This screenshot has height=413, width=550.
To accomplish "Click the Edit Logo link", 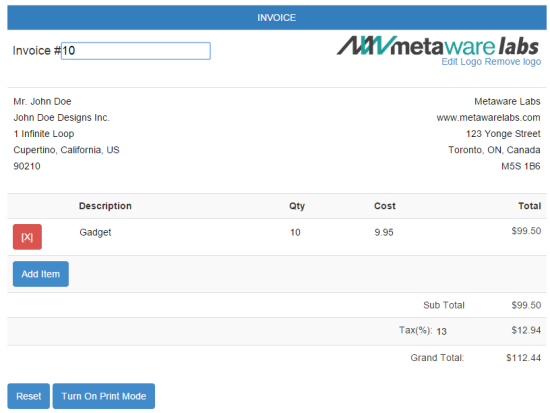I will (462, 62).
